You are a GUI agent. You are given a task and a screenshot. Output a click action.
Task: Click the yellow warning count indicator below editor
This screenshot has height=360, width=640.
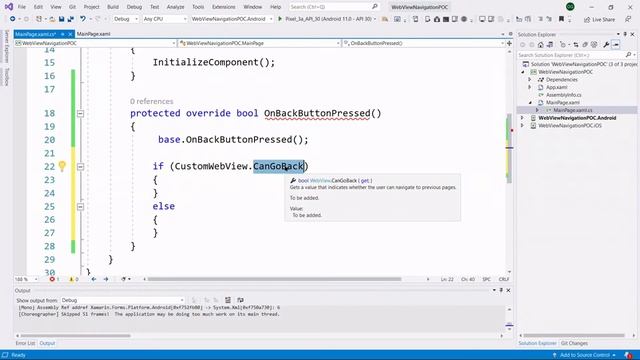pos(73,279)
